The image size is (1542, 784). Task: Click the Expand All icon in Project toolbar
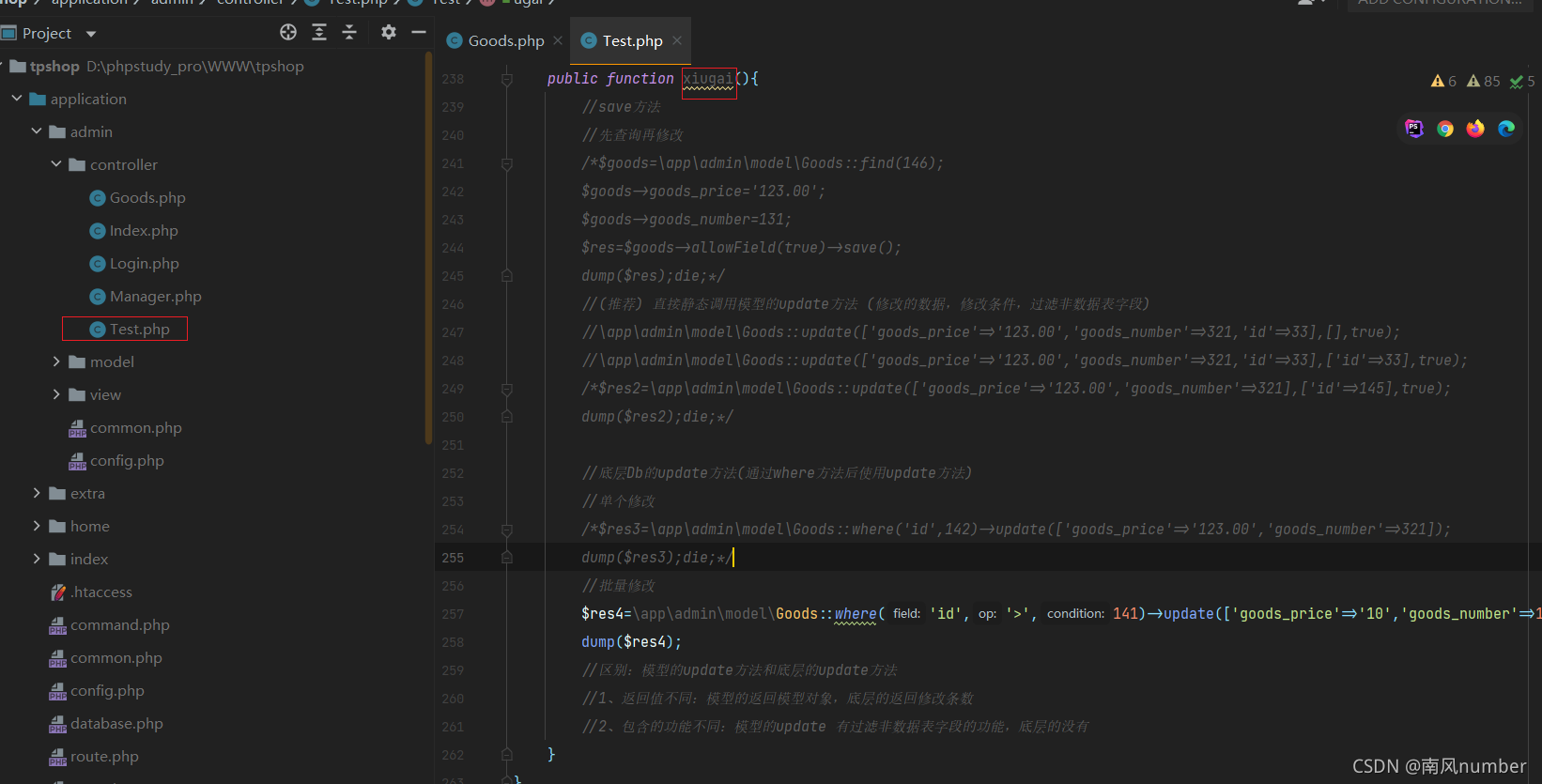[x=319, y=33]
